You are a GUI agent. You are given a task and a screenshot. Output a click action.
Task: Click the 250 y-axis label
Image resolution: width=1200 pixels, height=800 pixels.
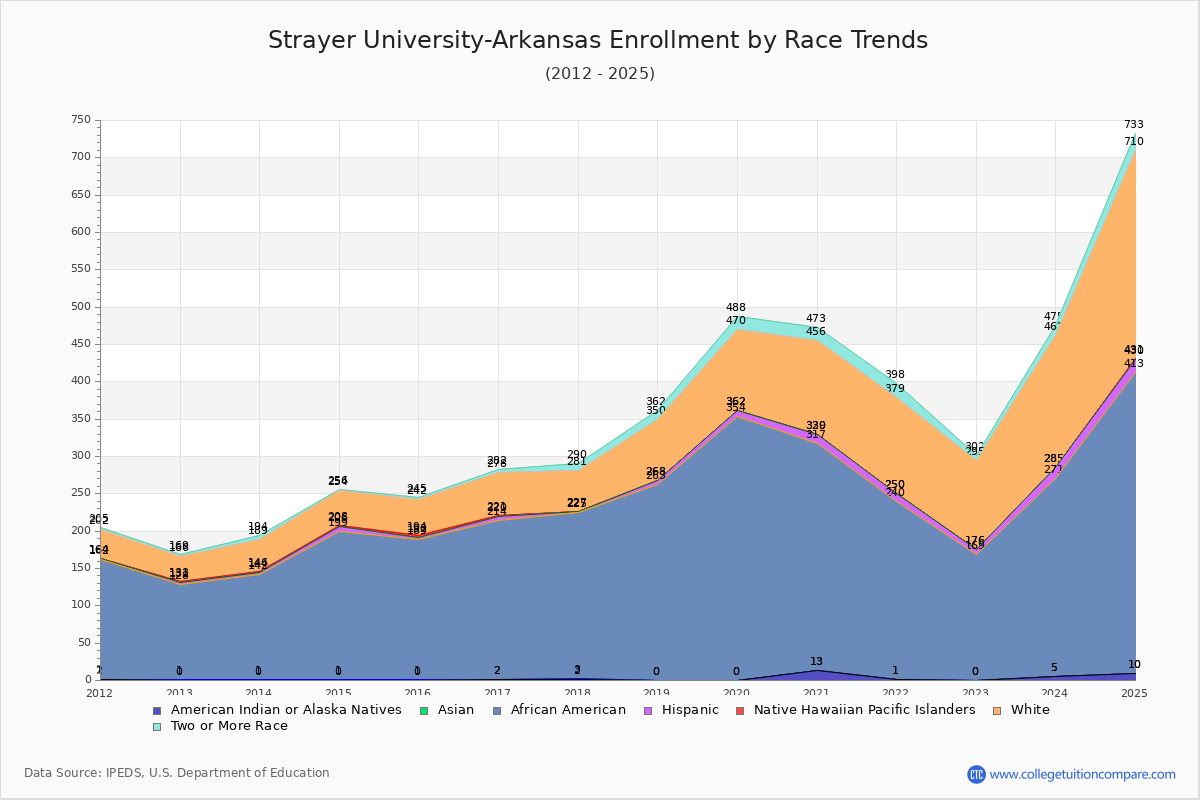[x=81, y=493]
